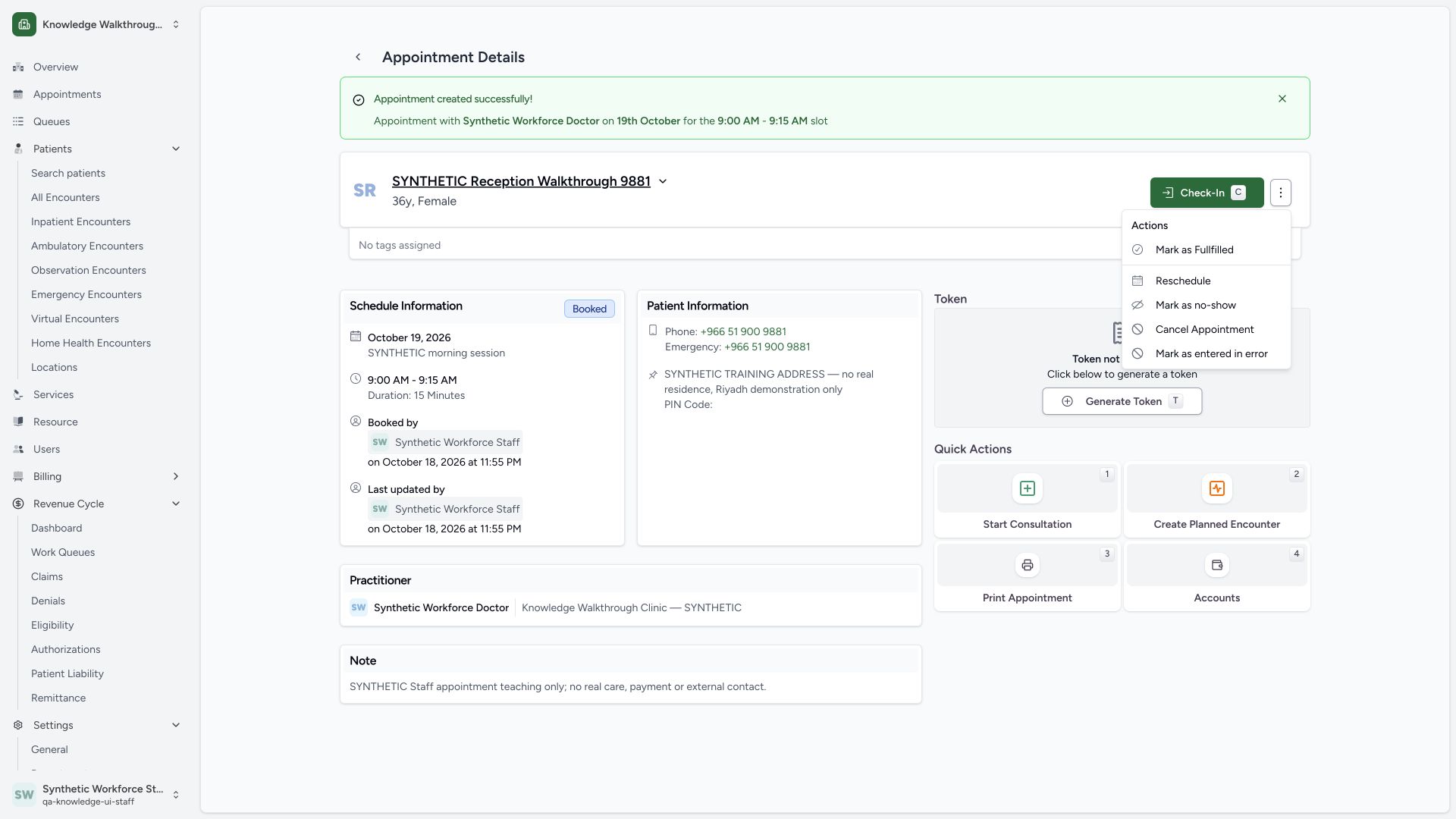
Task: Choose Mark as entered in error
Action: (1206, 354)
